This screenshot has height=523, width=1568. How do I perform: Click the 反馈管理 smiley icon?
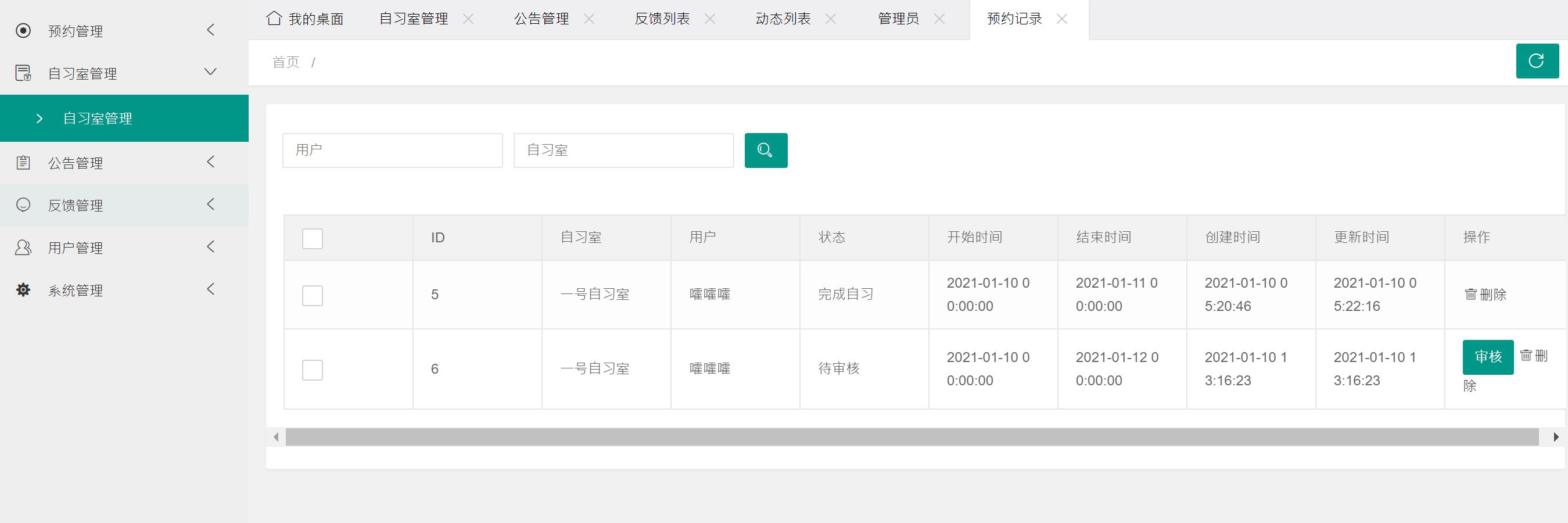pyautogui.click(x=23, y=205)
